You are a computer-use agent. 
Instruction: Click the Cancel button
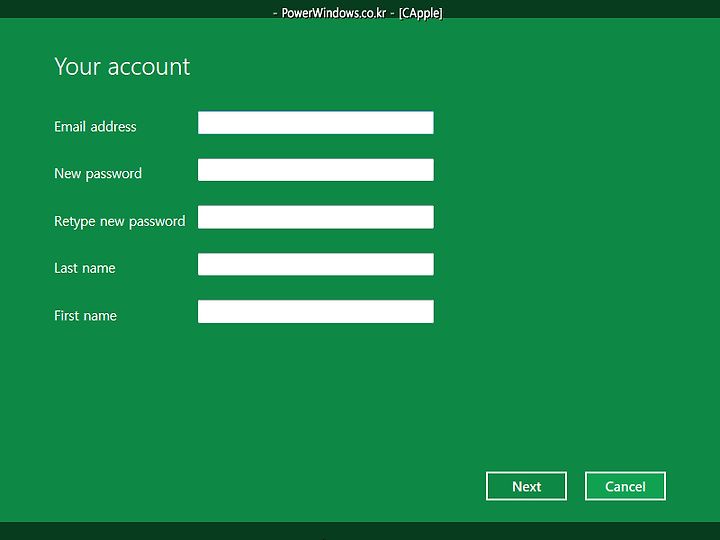625,486
